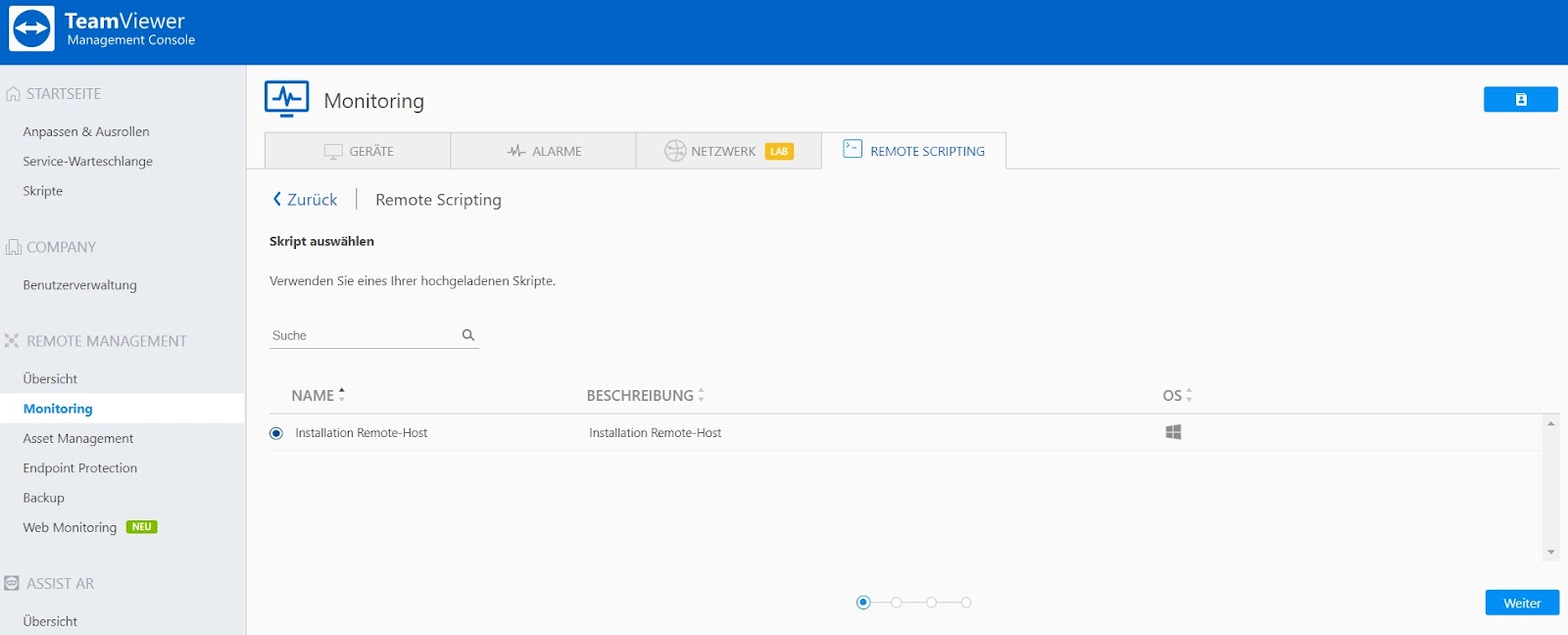Open the GERÄTE tab
The height and width of the screenshot is (635, 1568).
359,151
